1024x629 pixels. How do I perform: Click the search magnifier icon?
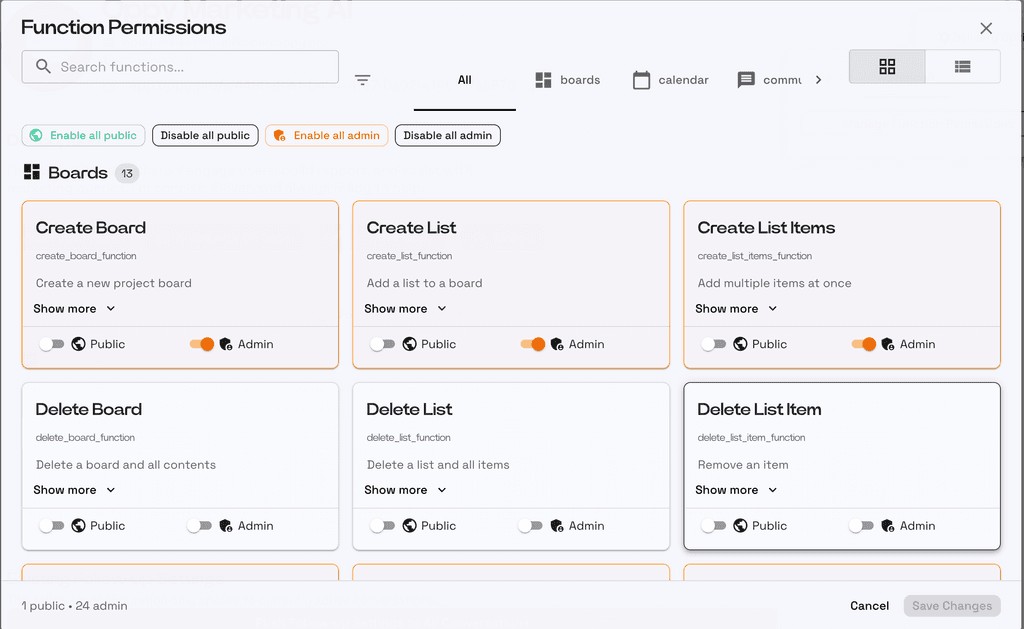tap(43, 67)
